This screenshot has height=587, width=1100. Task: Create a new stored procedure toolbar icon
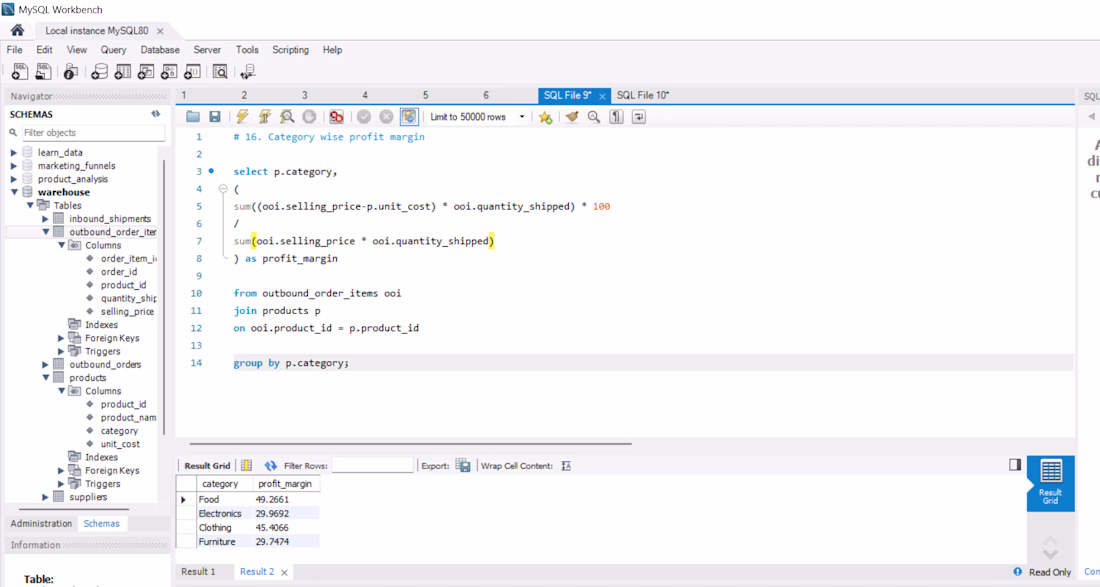click(169, 72)
